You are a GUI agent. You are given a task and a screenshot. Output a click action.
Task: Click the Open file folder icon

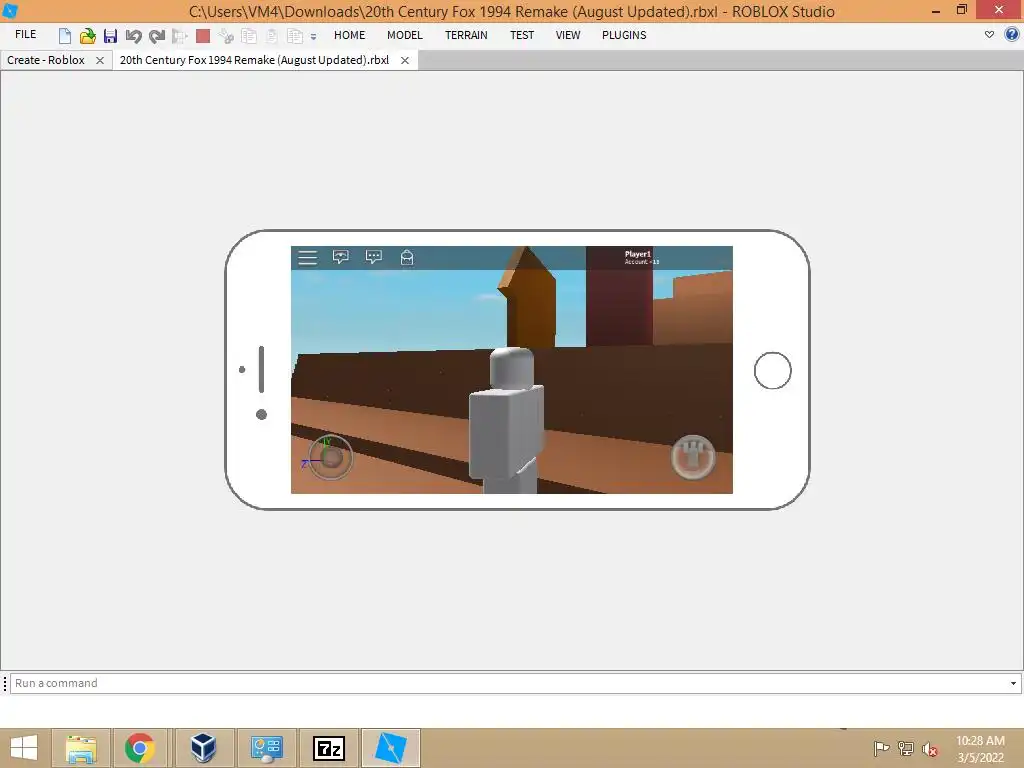tap(88, 36)
